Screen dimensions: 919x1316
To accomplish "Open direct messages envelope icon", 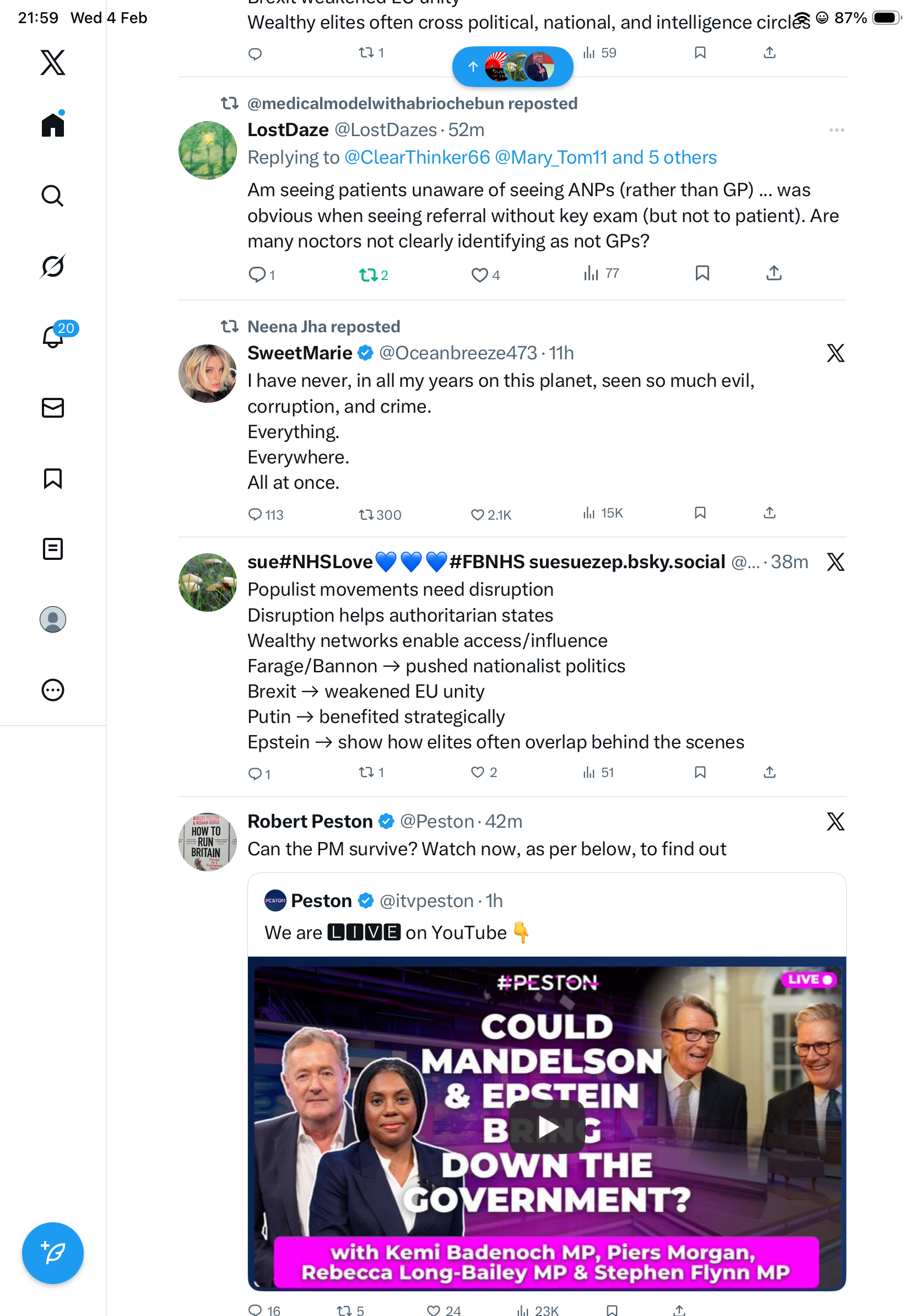I will pyautogui.click(x=53, y=407).
